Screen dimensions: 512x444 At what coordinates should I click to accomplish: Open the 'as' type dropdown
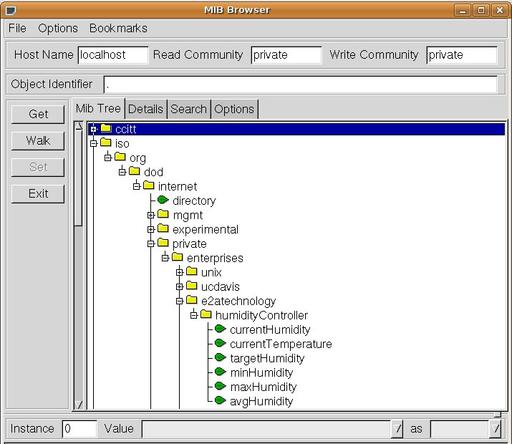pos(495,428)
